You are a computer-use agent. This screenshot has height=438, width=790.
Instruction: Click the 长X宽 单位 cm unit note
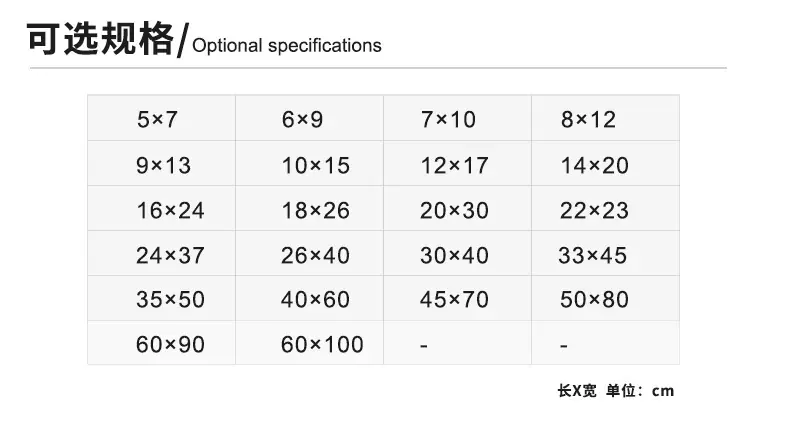pos(616,391)
